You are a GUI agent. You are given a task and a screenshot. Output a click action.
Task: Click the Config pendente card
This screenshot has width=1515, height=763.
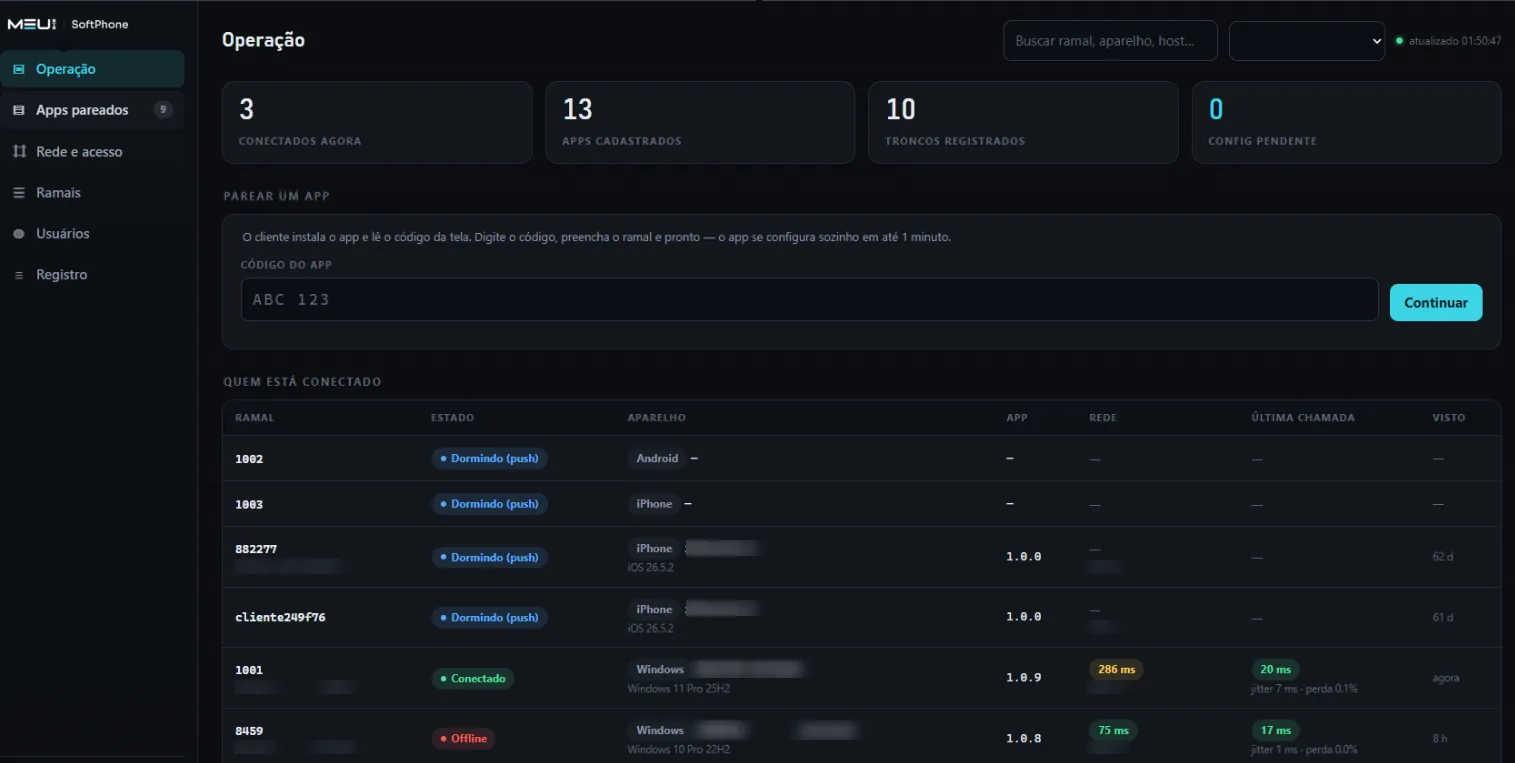click(1346, 122)
